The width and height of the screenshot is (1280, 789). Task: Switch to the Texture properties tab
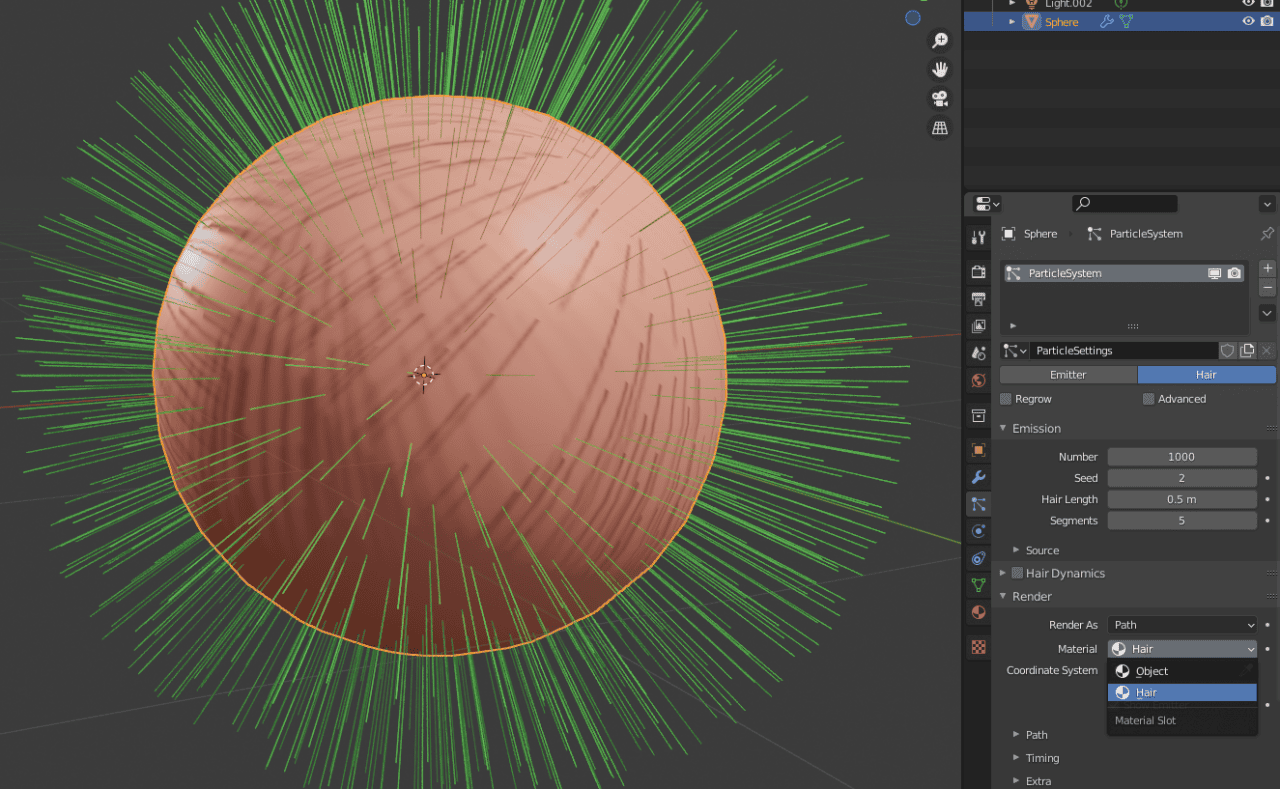click(x=977, y=646)
